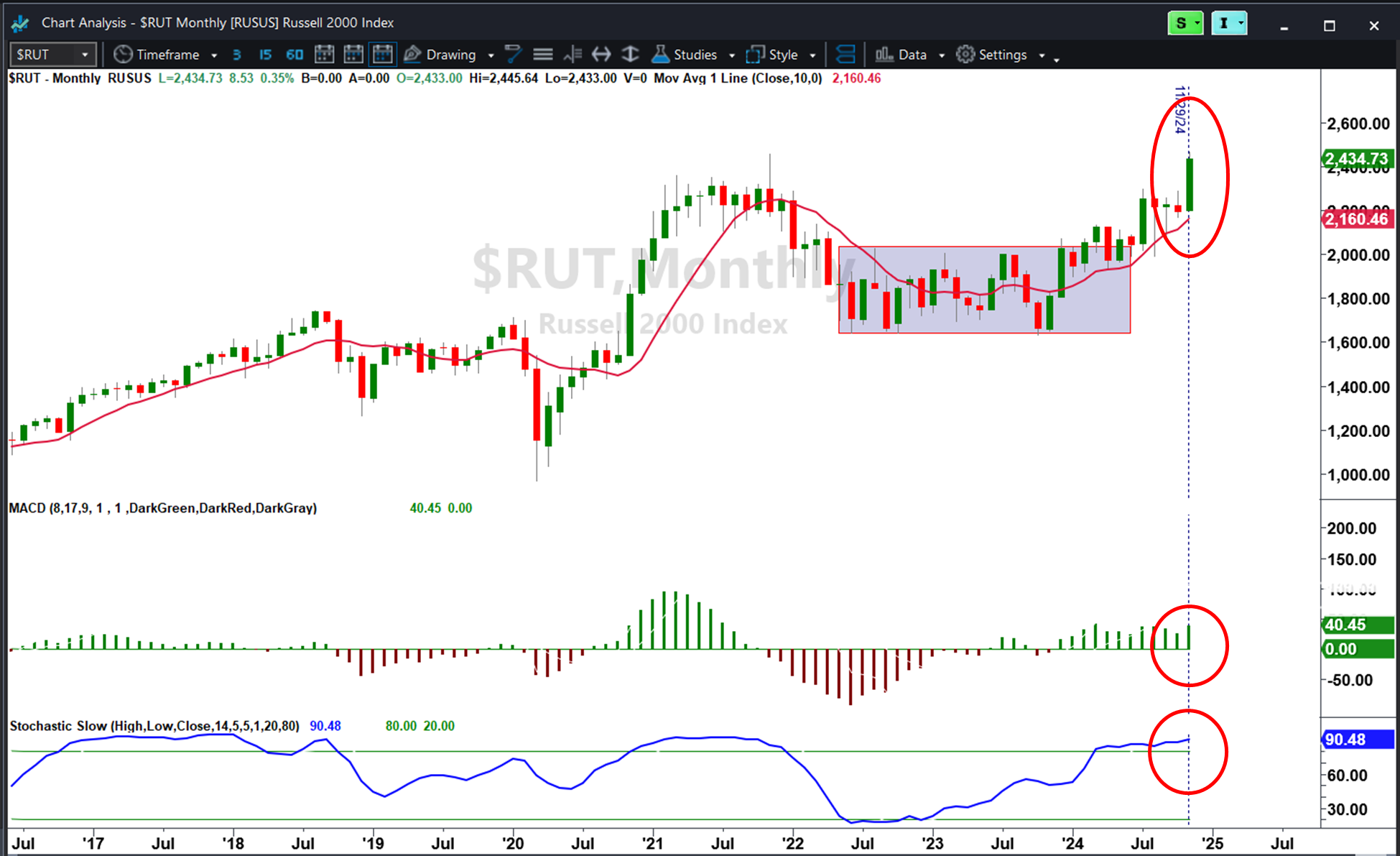Click the Style dashed-squares icon
The width and height of the screenshot is (1400, 856).
(x=756, y=55)
